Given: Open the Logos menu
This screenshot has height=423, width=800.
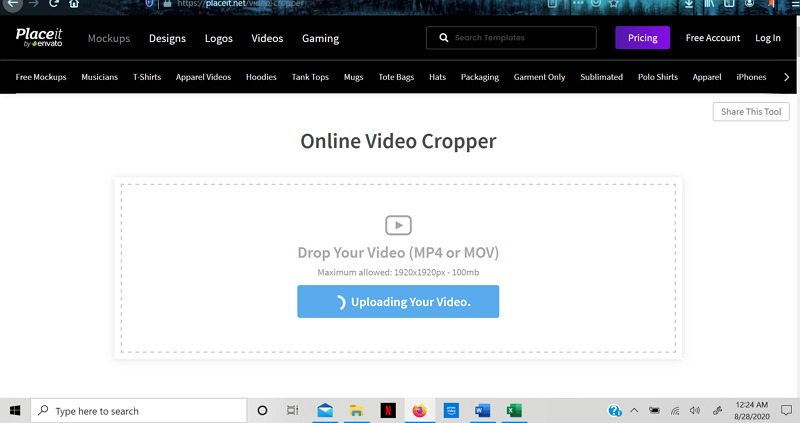Looking at the screenshot, I should [218, 38].
